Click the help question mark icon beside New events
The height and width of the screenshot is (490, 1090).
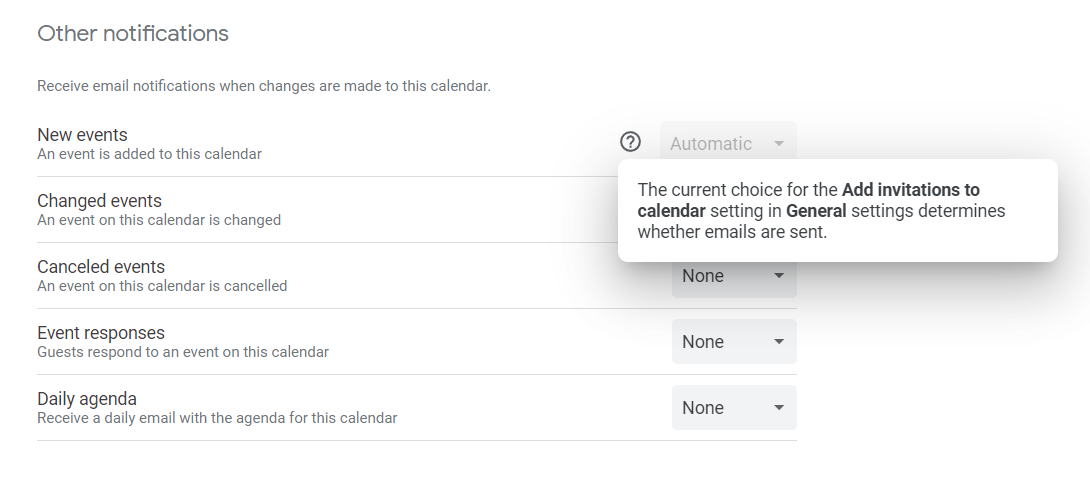(630, 142)
